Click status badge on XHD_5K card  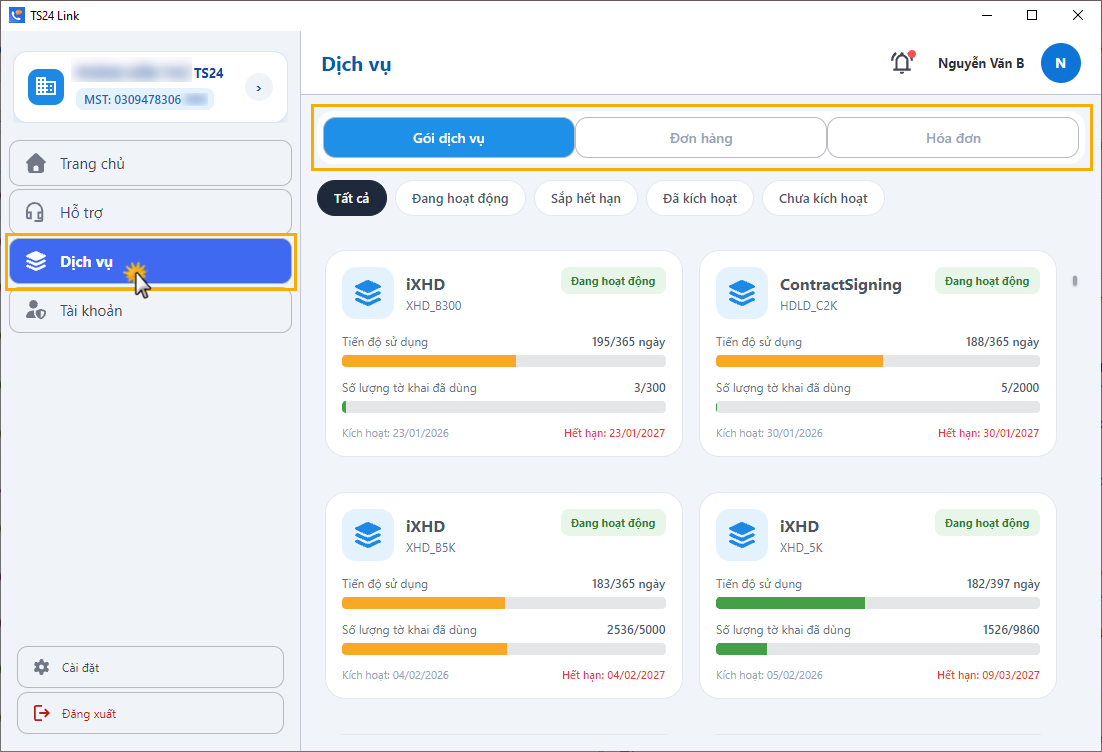[x=987, y=523]
